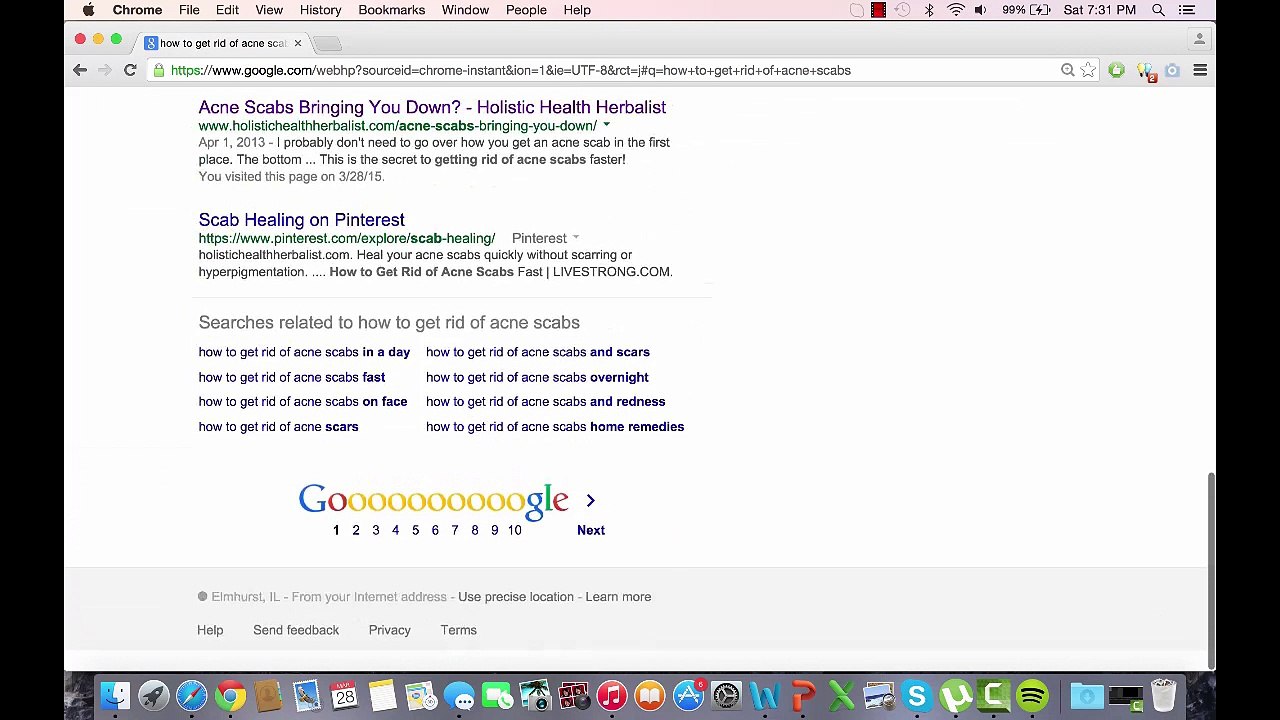
Task: Launch Skype from the dock
Action: [917, 696]
